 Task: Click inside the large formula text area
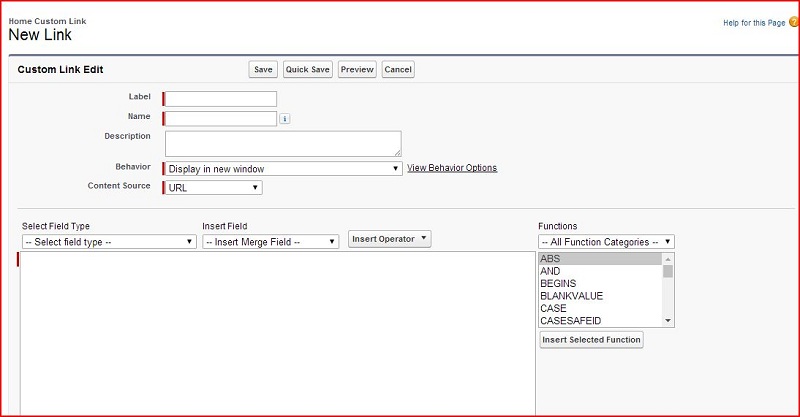(x=278, y=333)
